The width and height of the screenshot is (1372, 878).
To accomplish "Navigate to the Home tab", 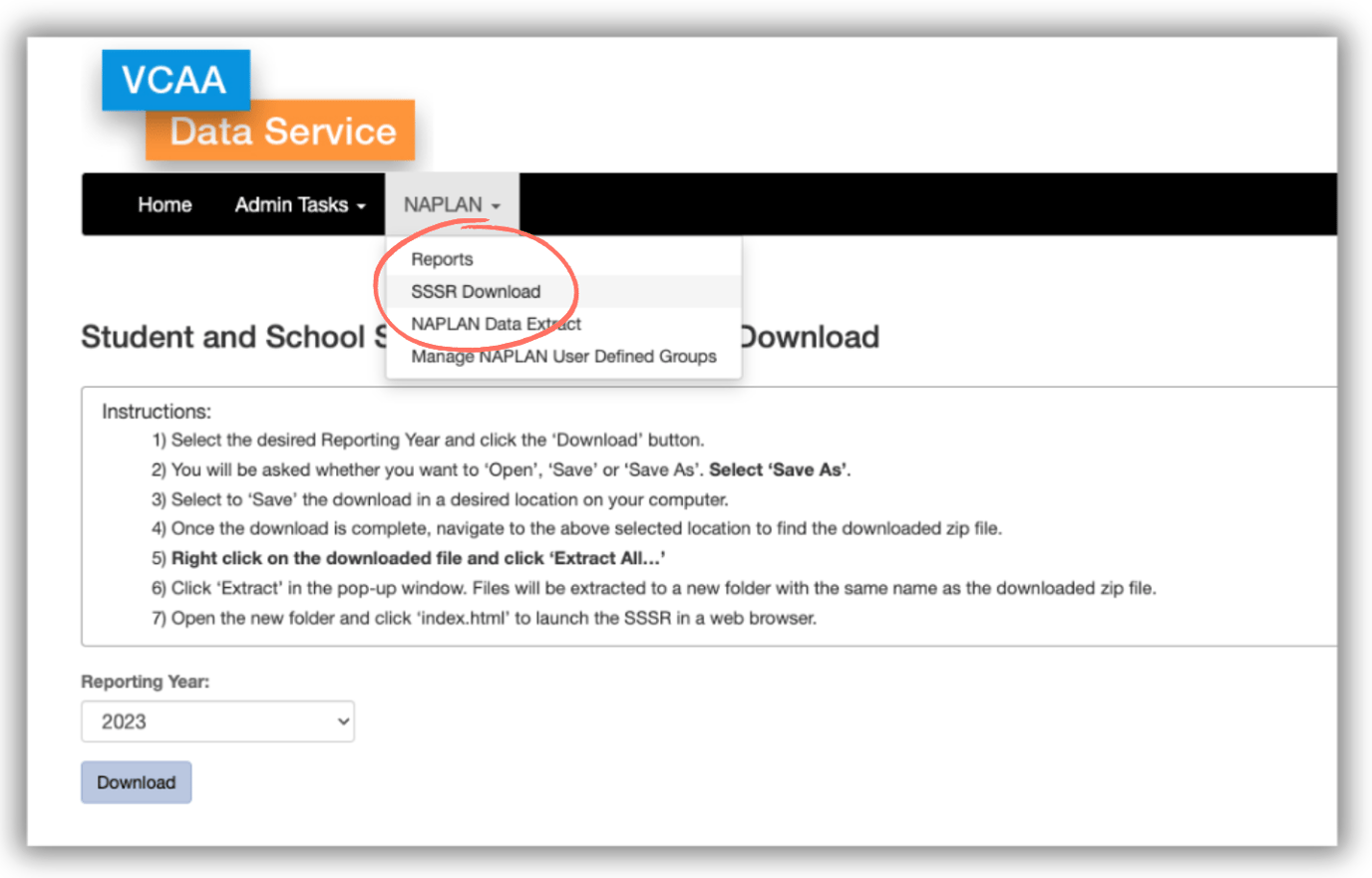I will (x=165, y=203).
